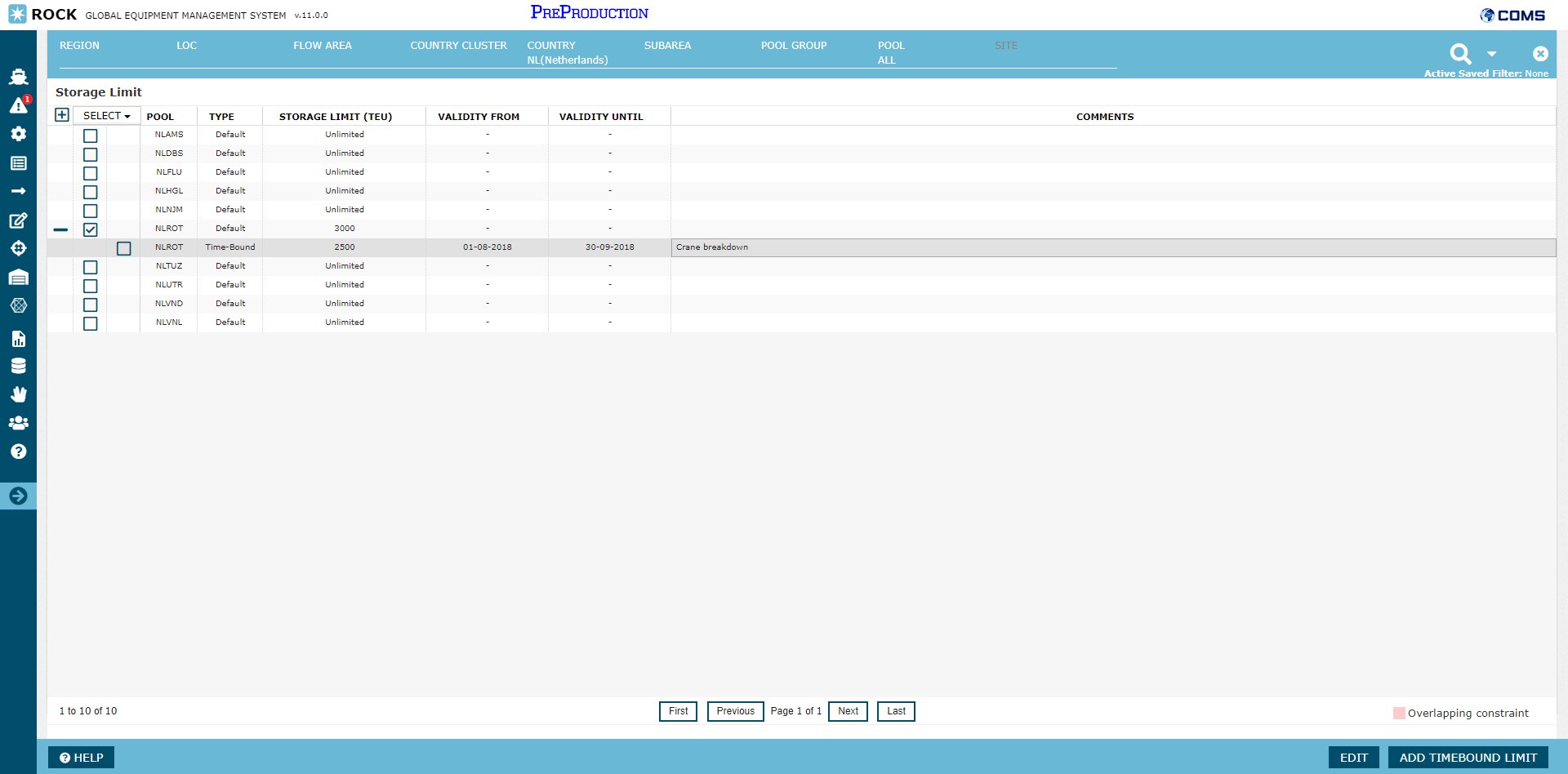Click the database stack icon in sidebar
The width and height of the screenshot is (1568, 774).
point(18,366)
